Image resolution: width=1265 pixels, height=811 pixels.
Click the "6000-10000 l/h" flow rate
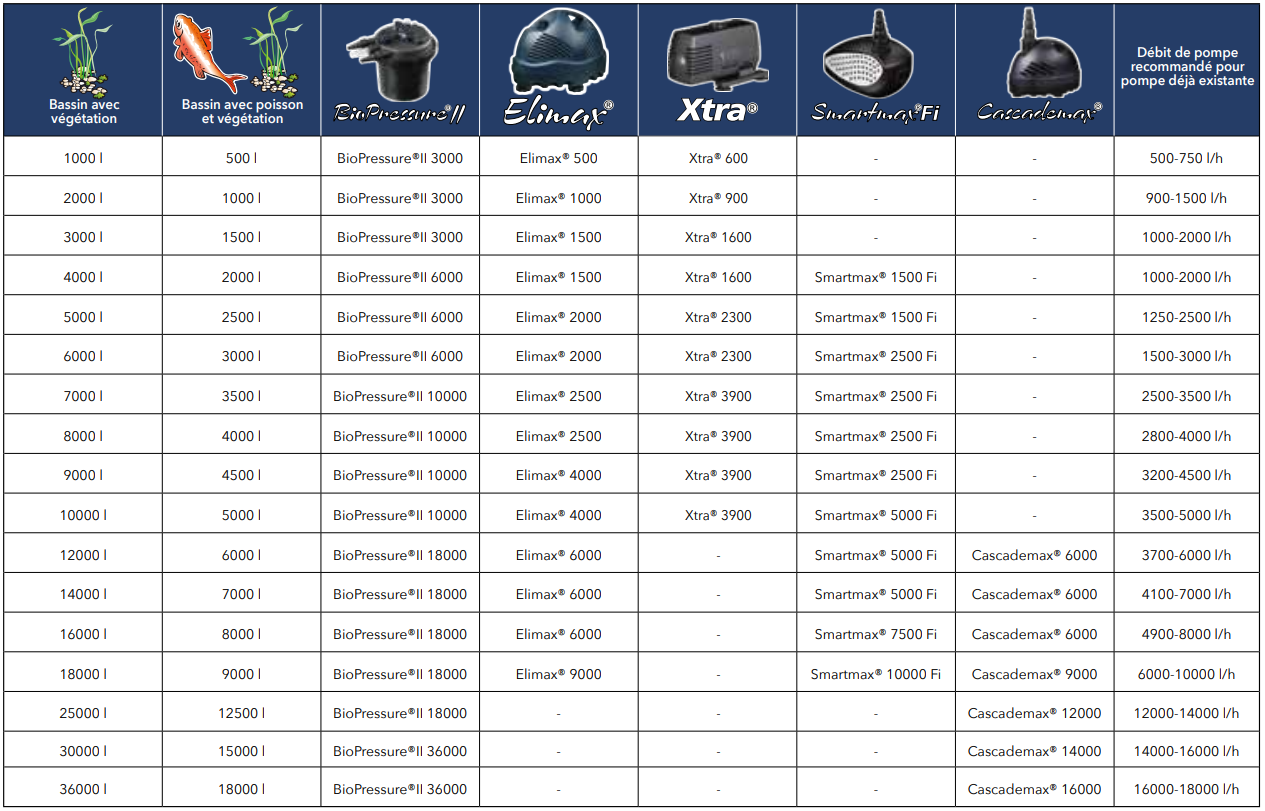click(1187, 674)
